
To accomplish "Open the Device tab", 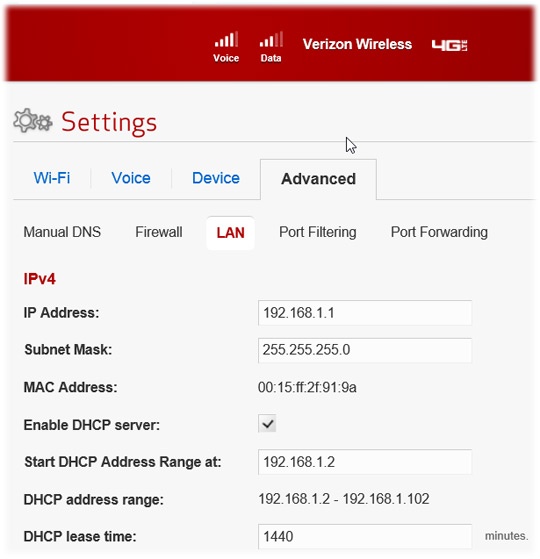I will pos(216,178).
